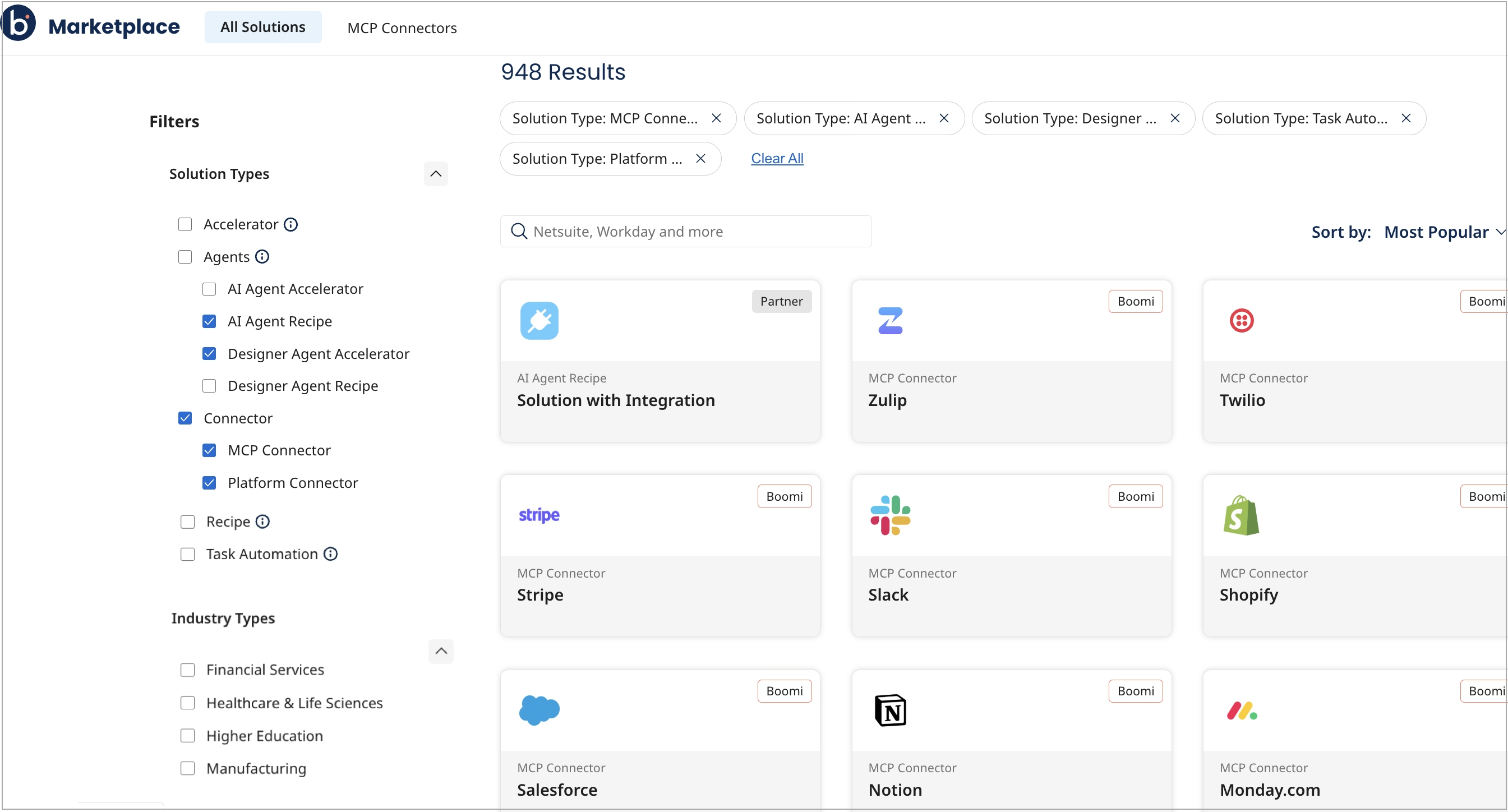Open the Slack card title
Screen dimensions: 1508x812
coord(888,594)
